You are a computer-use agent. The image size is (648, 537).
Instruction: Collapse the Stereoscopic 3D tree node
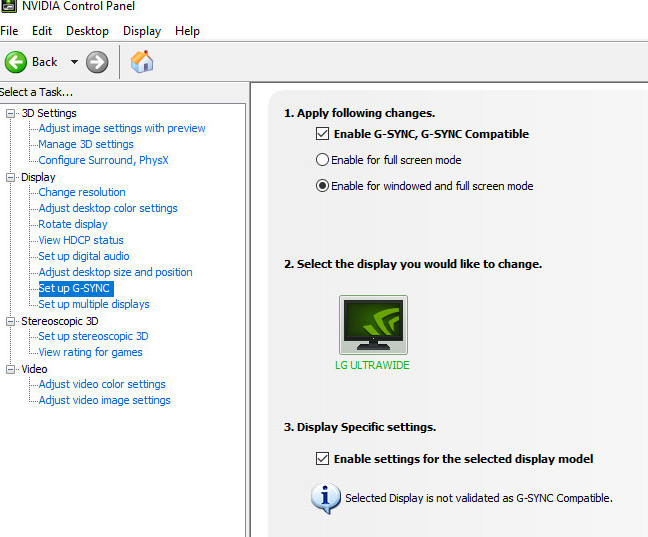[11, 321]
